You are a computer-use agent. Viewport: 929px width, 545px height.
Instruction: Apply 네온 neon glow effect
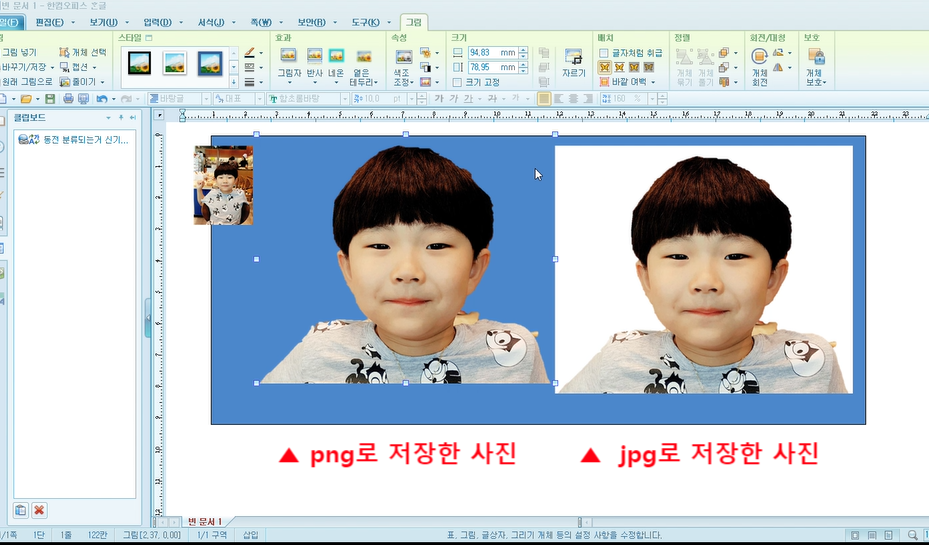pyautogui.click(x=336, y=64)
